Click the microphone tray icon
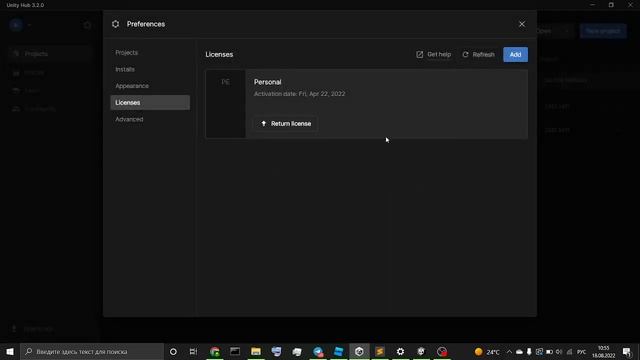 [x=529, y=352]
